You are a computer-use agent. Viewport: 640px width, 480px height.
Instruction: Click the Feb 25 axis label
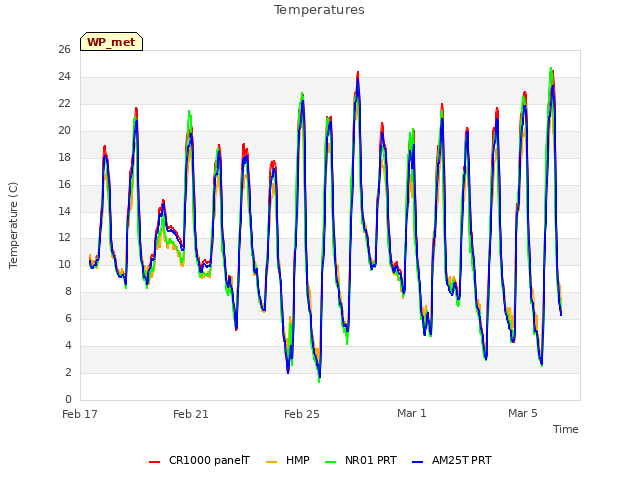point(302,414)
